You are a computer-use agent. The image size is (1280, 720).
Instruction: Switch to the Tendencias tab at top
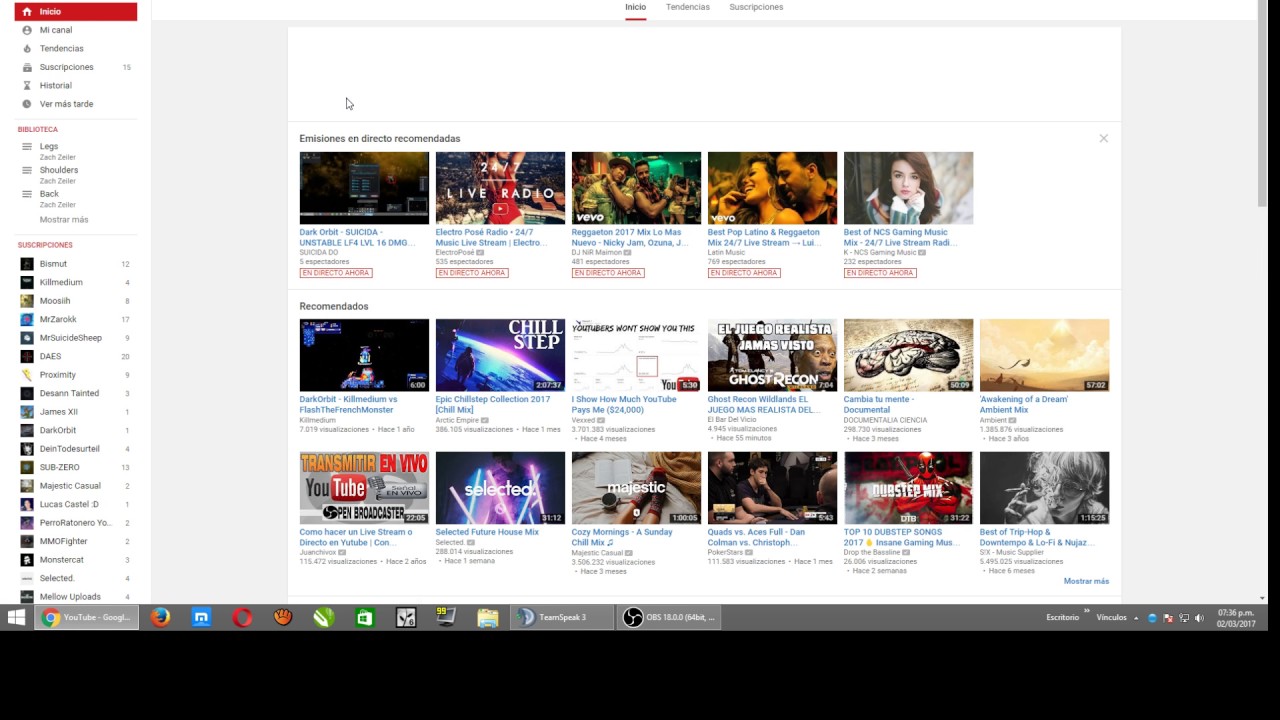[688, 7]
